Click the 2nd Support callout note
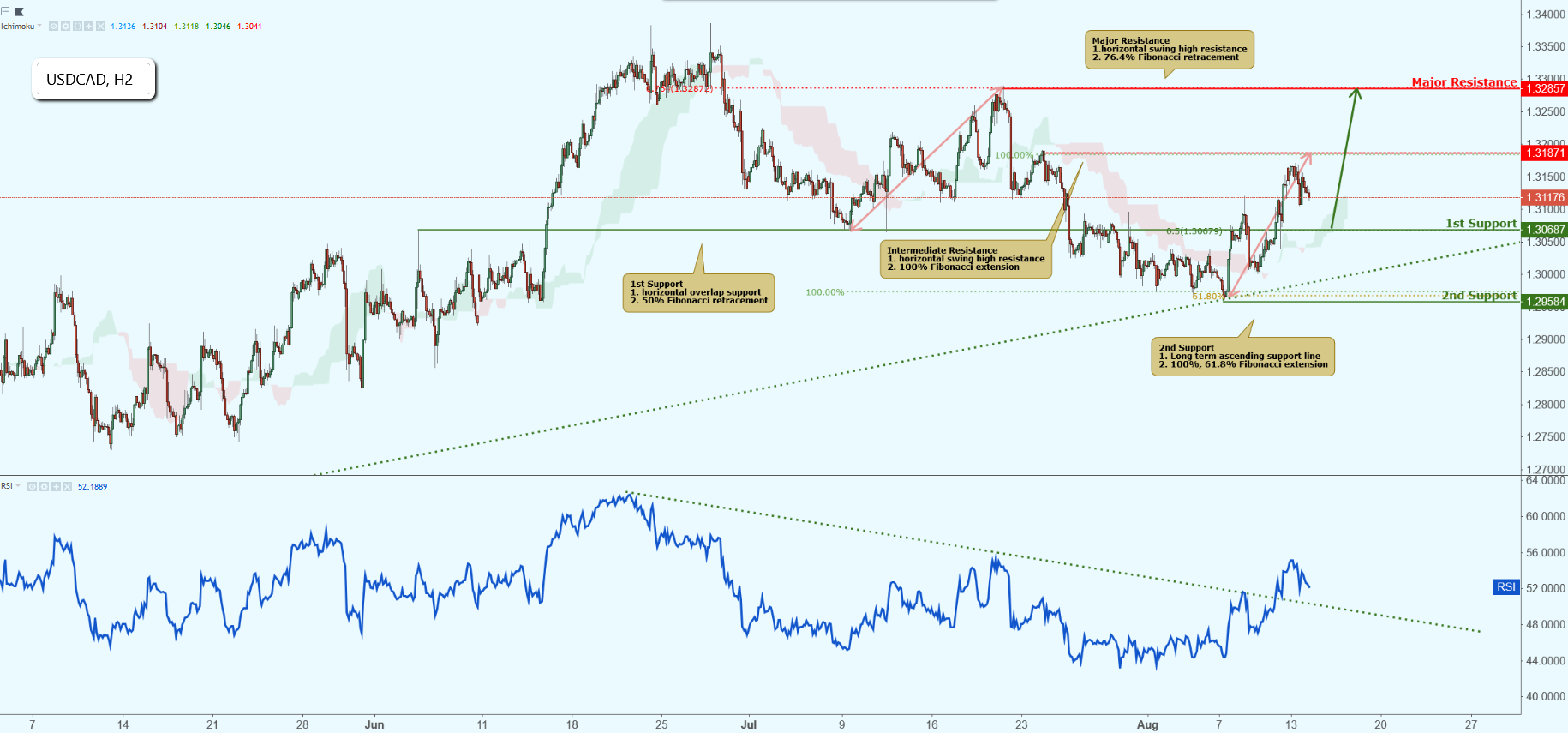The height and width of the screenshot is (733, 1568). coord(1242,356)
